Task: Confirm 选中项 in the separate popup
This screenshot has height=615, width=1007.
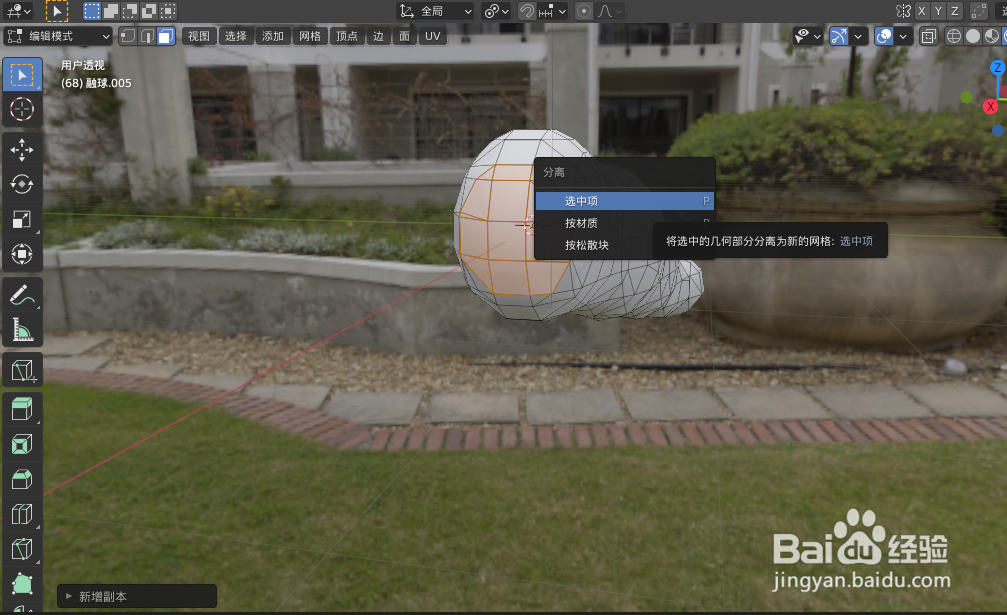Action: click(620, 200)
